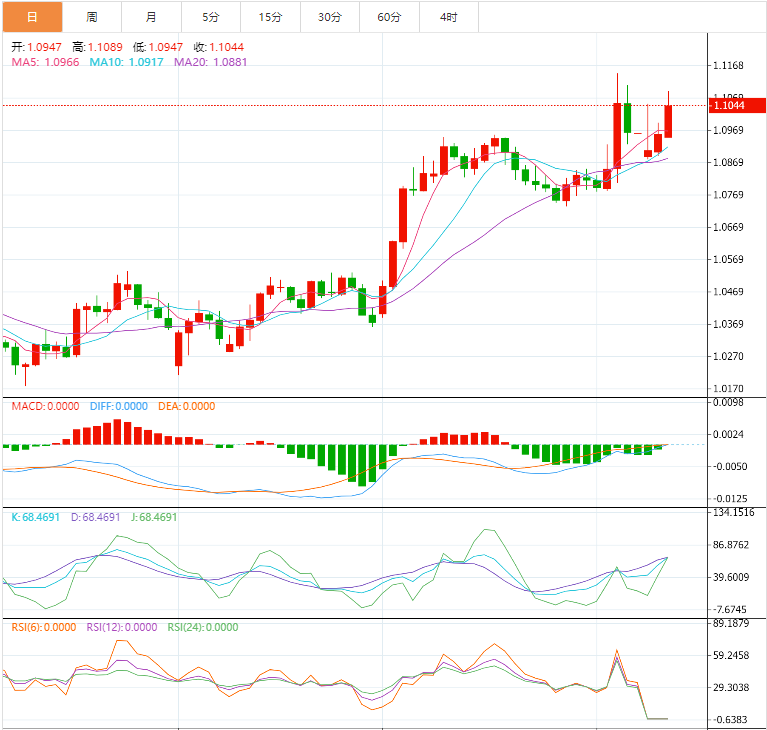Click the red 1.1044 current price tag
Screen dimensions: 767x730
tap(734, 105)
